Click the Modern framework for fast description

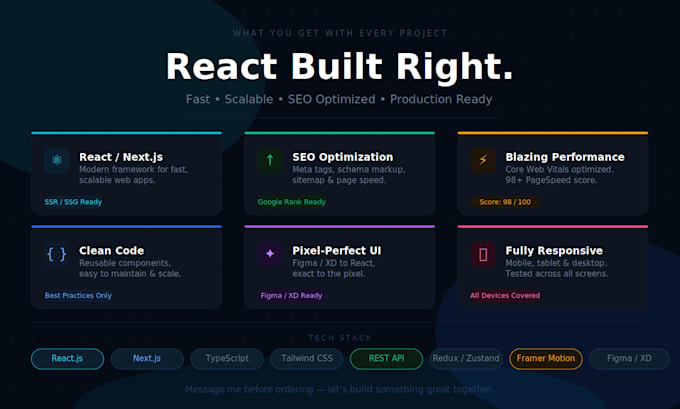134,175
